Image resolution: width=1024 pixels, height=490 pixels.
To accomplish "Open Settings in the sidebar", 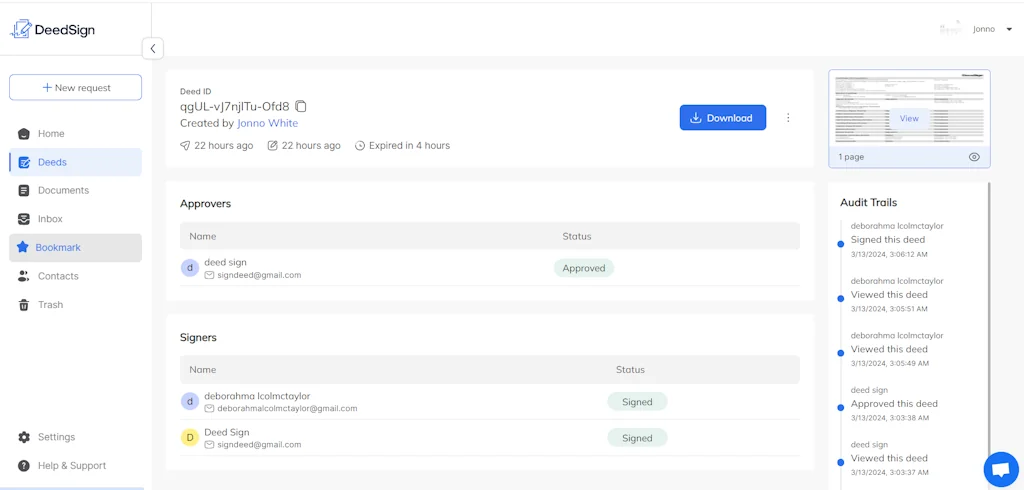I will 76,437.
